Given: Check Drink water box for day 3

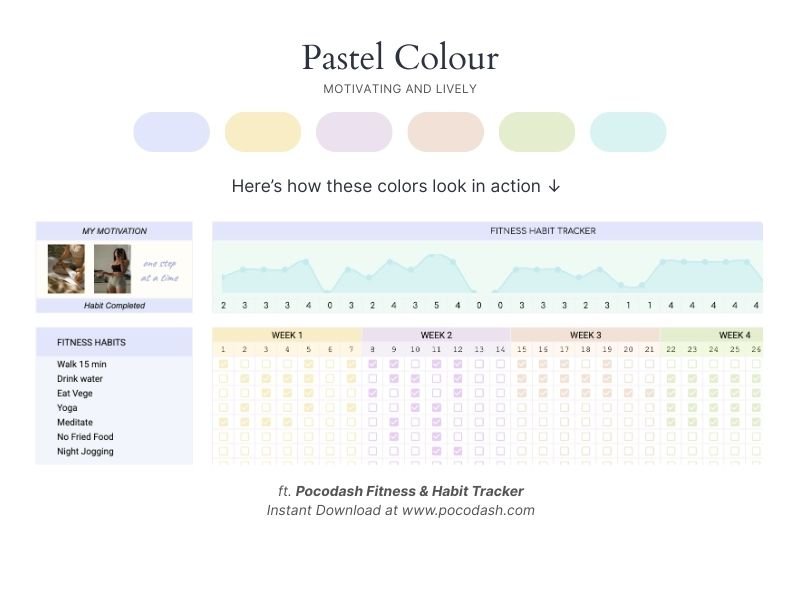Looking at the screenshot, I should tap(266, 379).
